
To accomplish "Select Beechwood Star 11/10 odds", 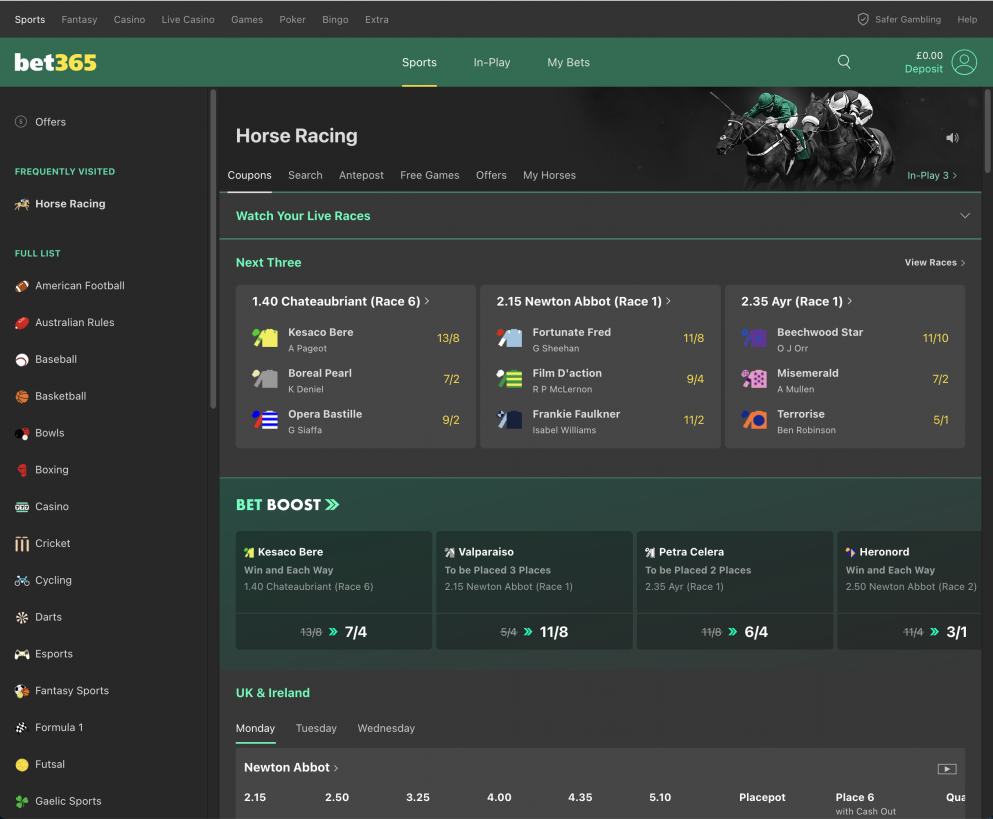I will (935, 338).
